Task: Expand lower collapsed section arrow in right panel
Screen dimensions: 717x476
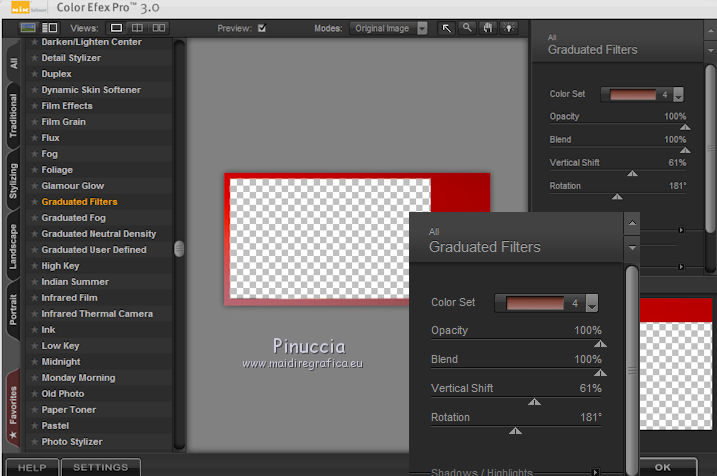Action: pyautogui.click(x=681, y=267)
